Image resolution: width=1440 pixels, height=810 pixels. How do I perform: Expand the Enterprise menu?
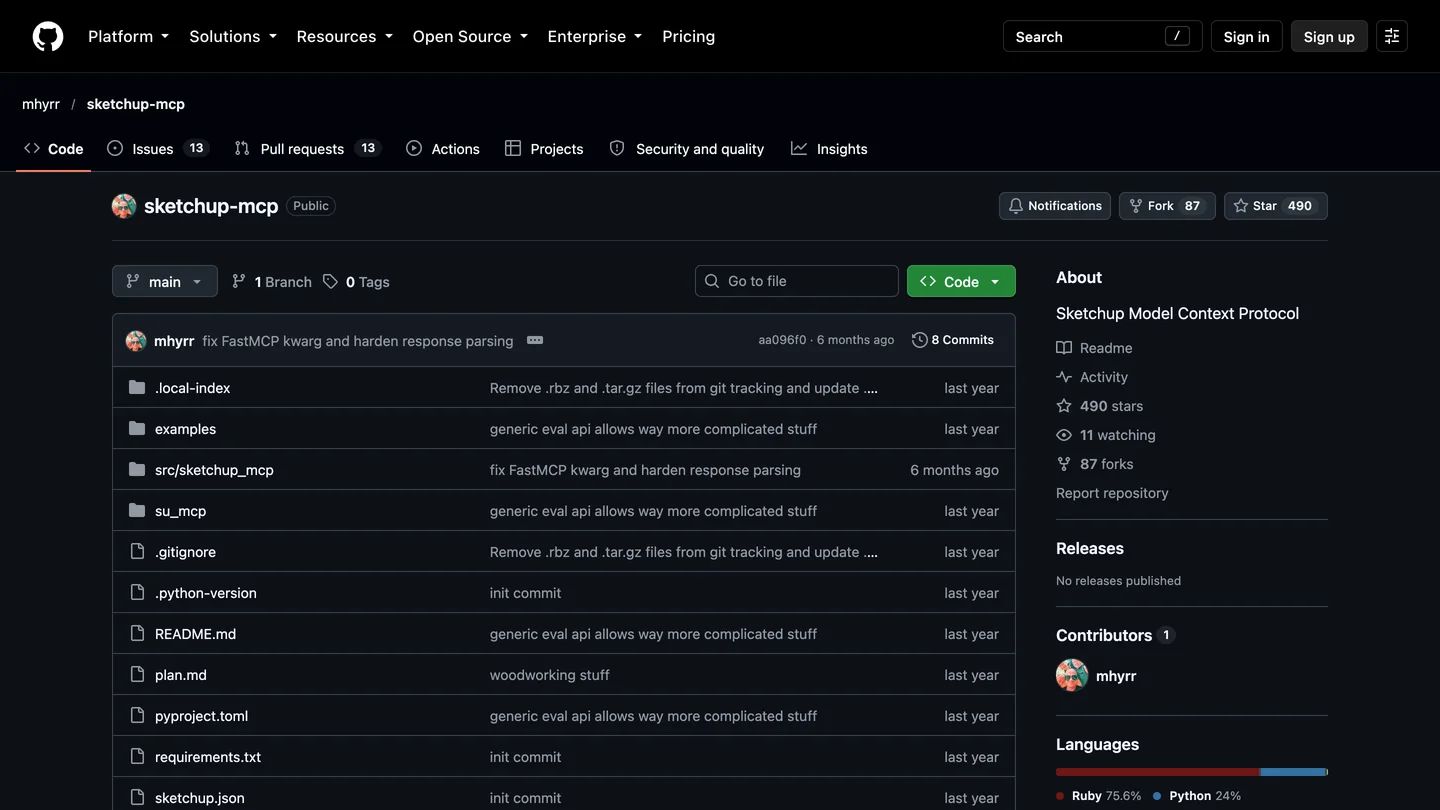click(595, 36)
